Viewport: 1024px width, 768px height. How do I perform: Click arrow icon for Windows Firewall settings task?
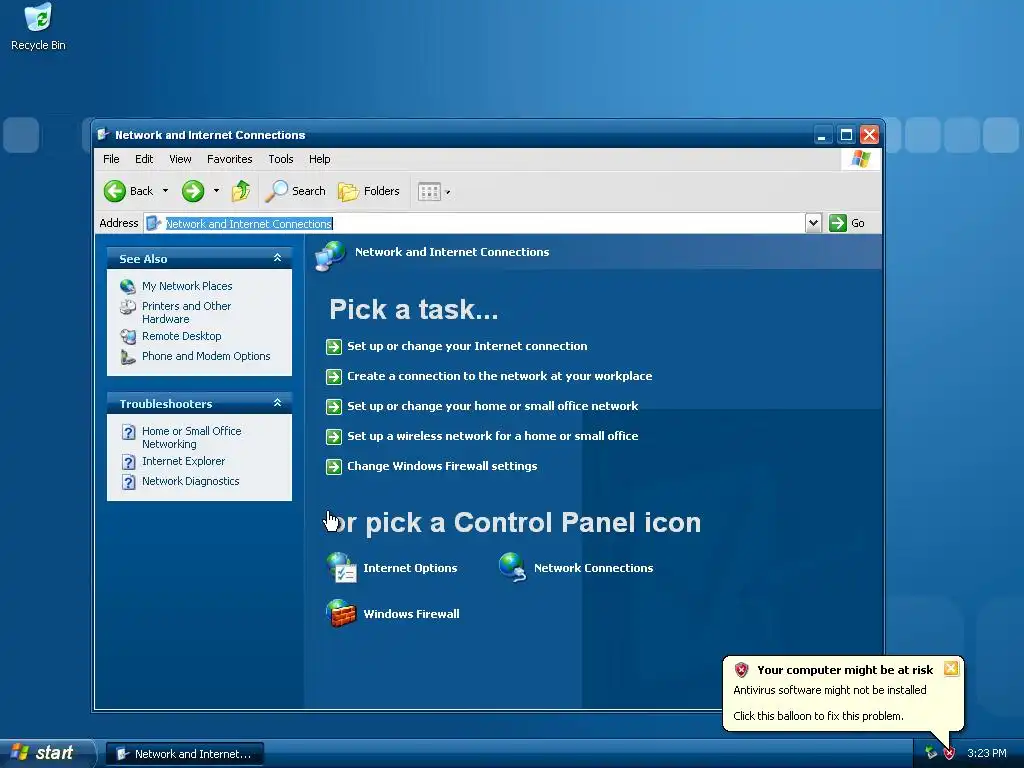point(334,466)
